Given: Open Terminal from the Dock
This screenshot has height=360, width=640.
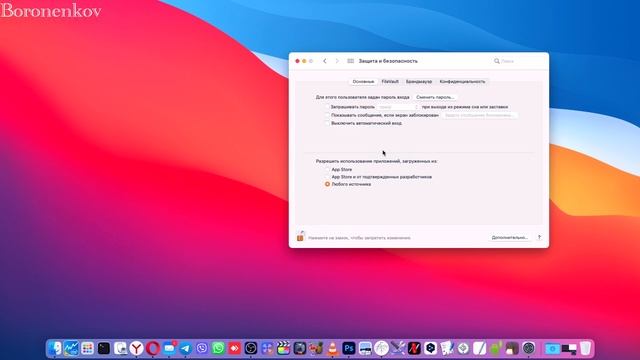Looking at the screenshot, I should [x=104, y=348].
